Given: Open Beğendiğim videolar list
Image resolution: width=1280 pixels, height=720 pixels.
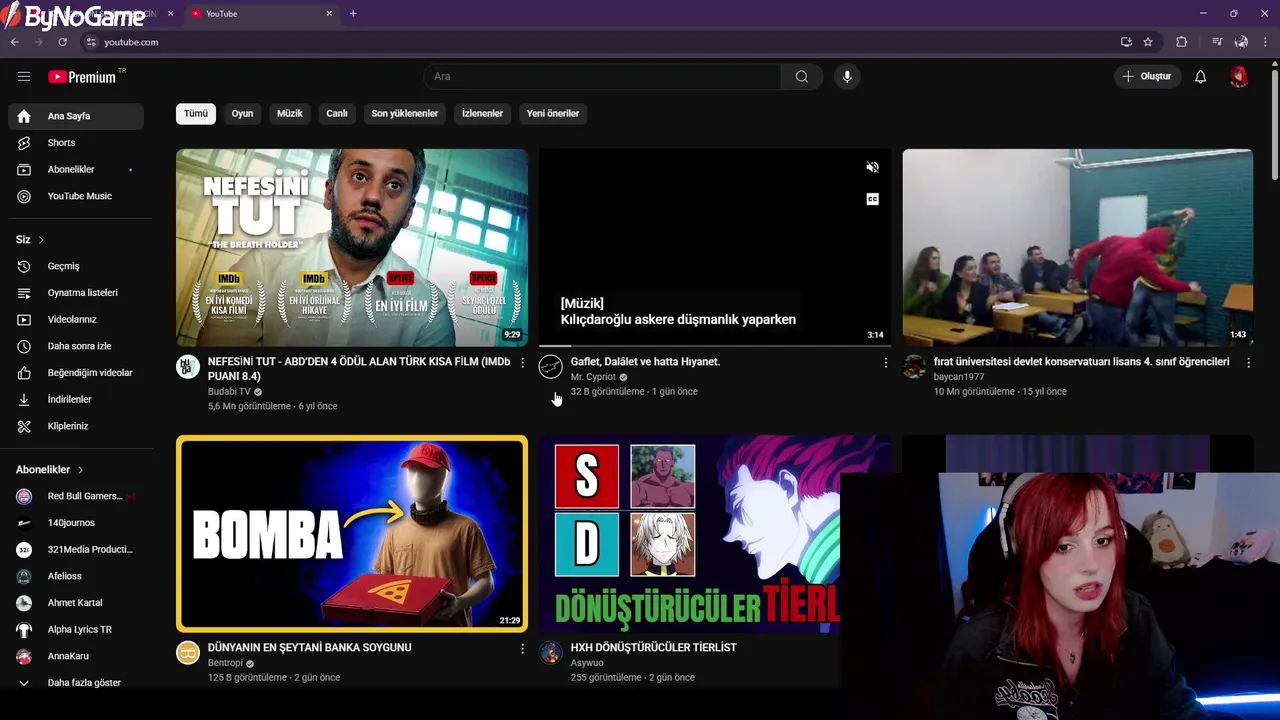Looking at the screenshot, I should tap(76, 373).
